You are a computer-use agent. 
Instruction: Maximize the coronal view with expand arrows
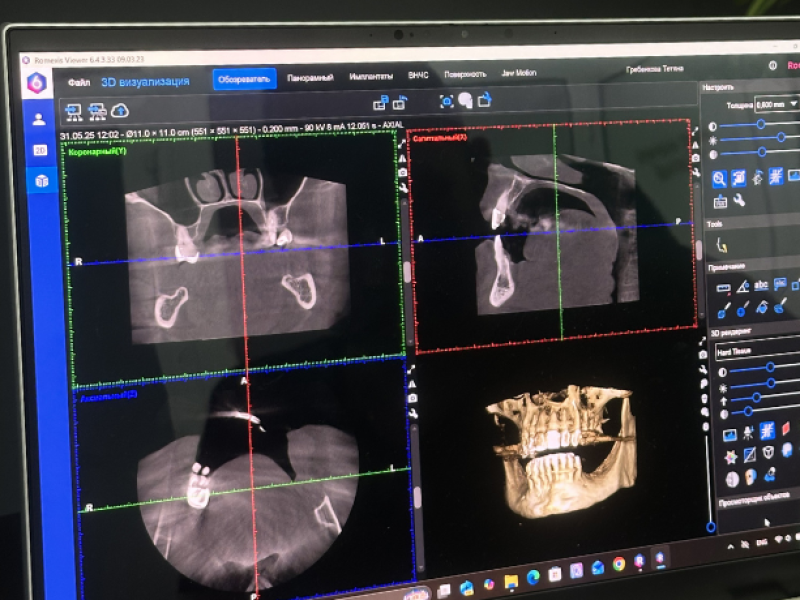coord(402,145)
